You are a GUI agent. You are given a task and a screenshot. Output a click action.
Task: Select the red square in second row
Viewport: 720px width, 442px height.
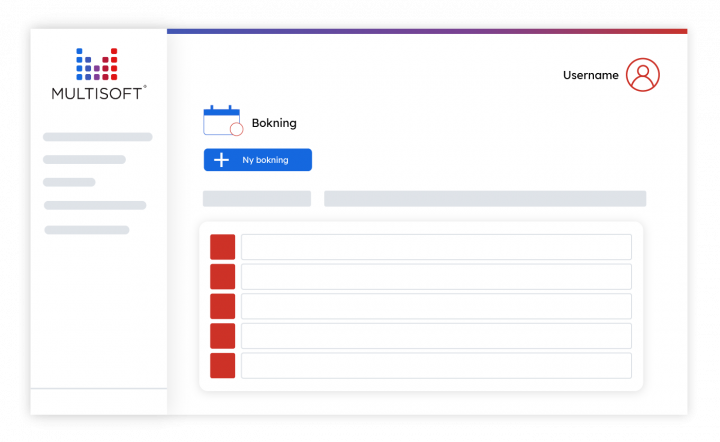point(222,277)
